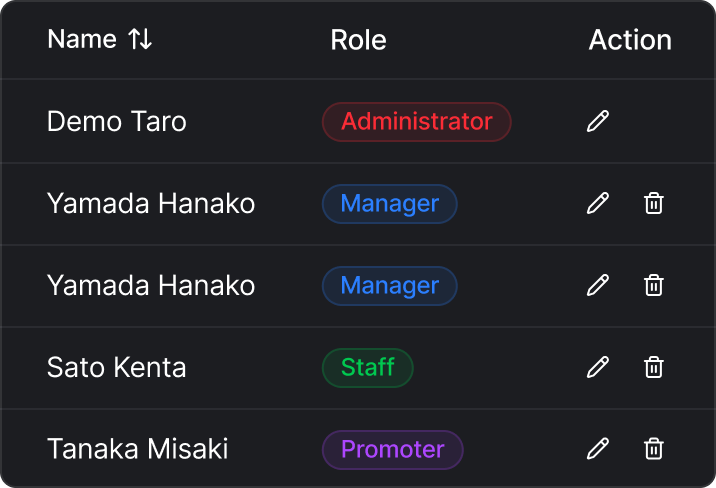Click the Name column header
The width and height of the screenshot is (716, 488).
tap(82, 40)
